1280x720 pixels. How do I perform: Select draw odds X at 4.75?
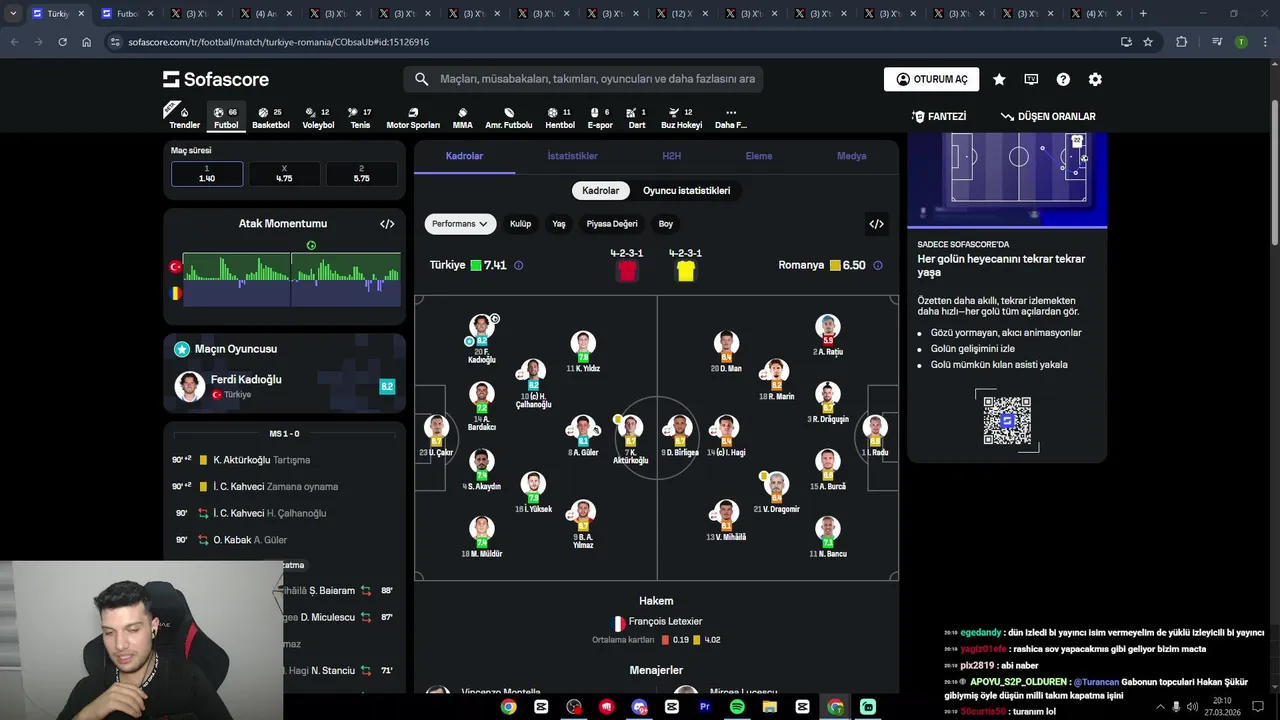click(284, 174)
